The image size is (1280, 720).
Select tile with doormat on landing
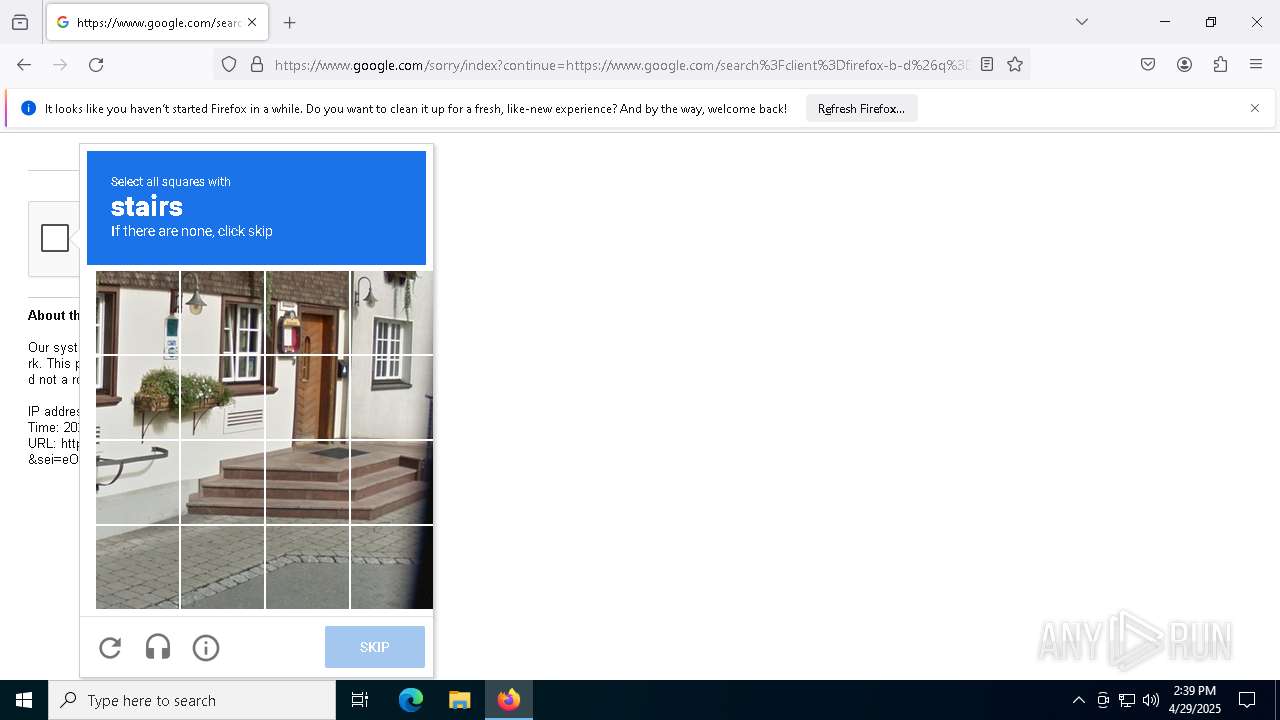pyautogui.click(x=307, y=482)
